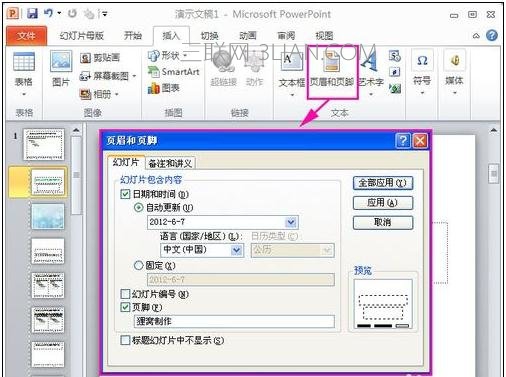
Task: Click the main editing area scroll up arrow
Action: tap(494, 130)
